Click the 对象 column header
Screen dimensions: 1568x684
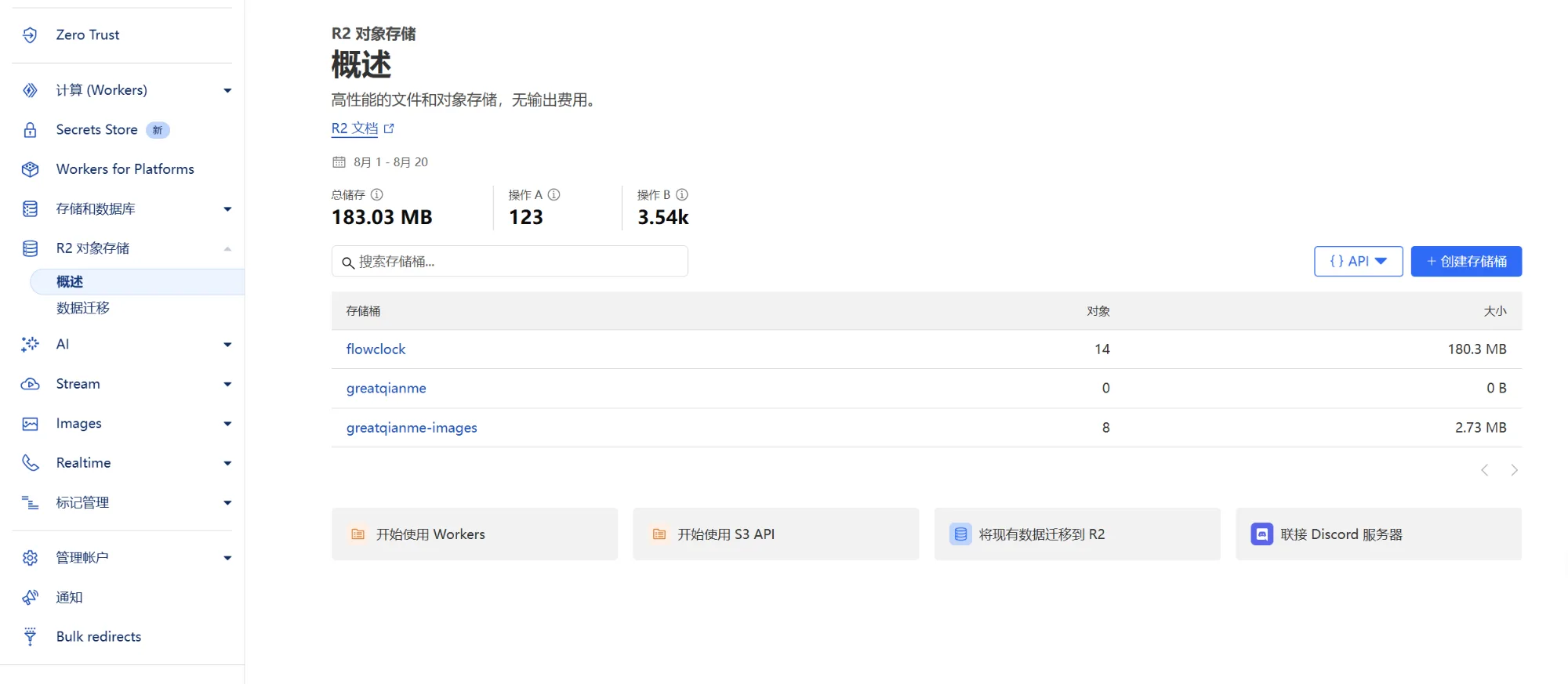(1098, 311)
